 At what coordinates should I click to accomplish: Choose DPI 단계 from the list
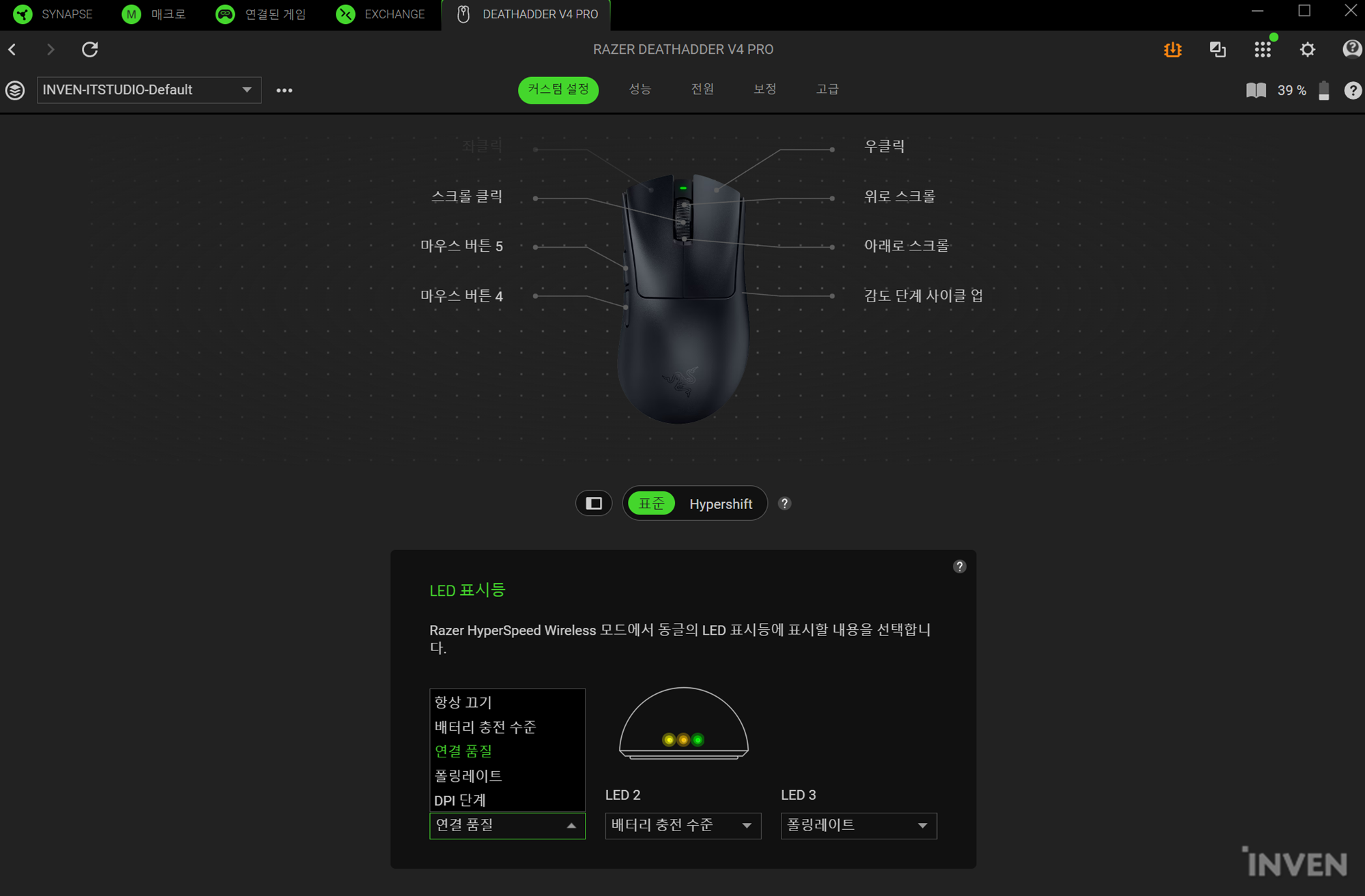507,800
